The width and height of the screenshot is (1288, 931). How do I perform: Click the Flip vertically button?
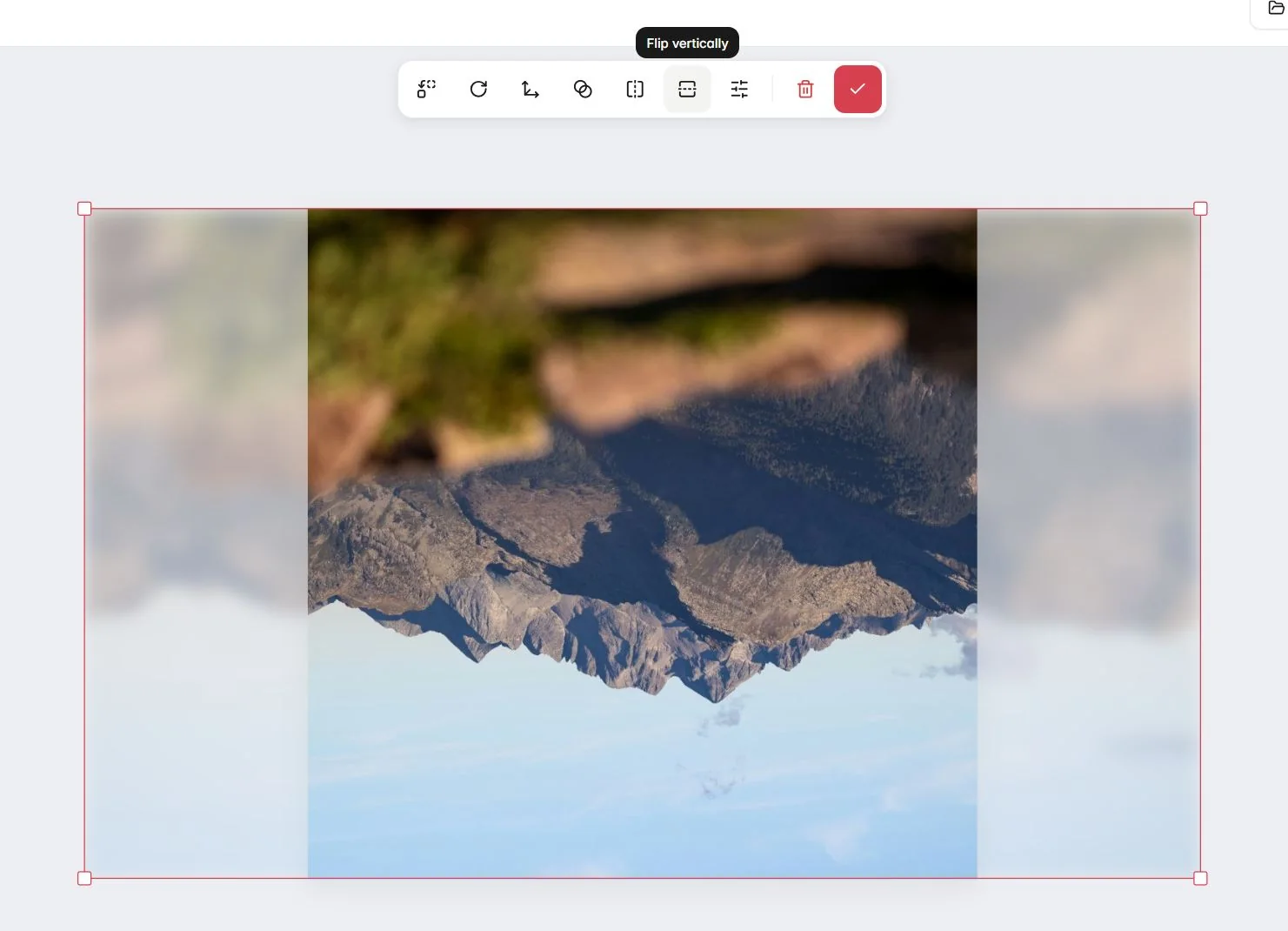[x=687, y=89]
